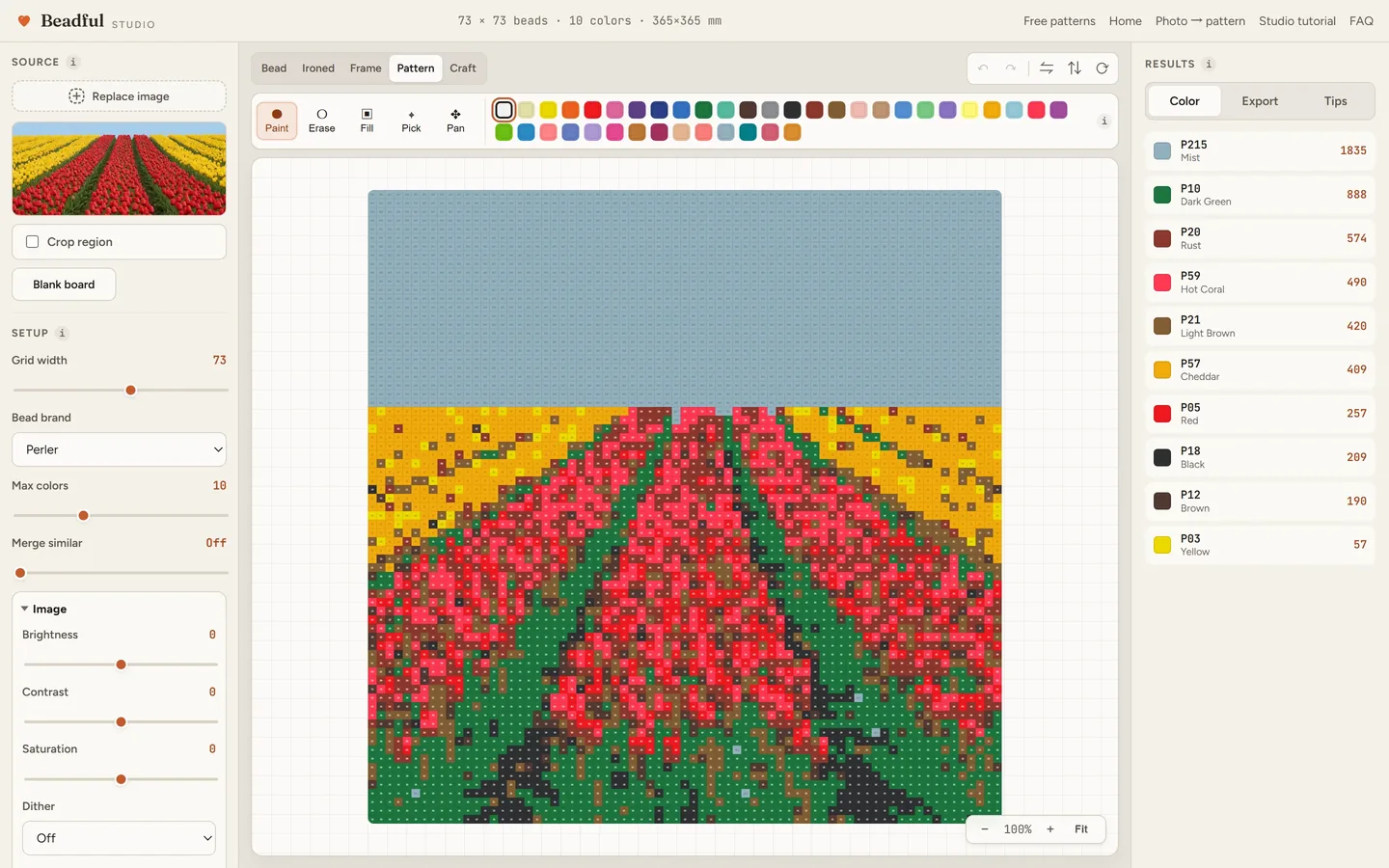Rotate the pattern clockwise
Viewport: 1389px width, 868px height.
coord(1103,68)
